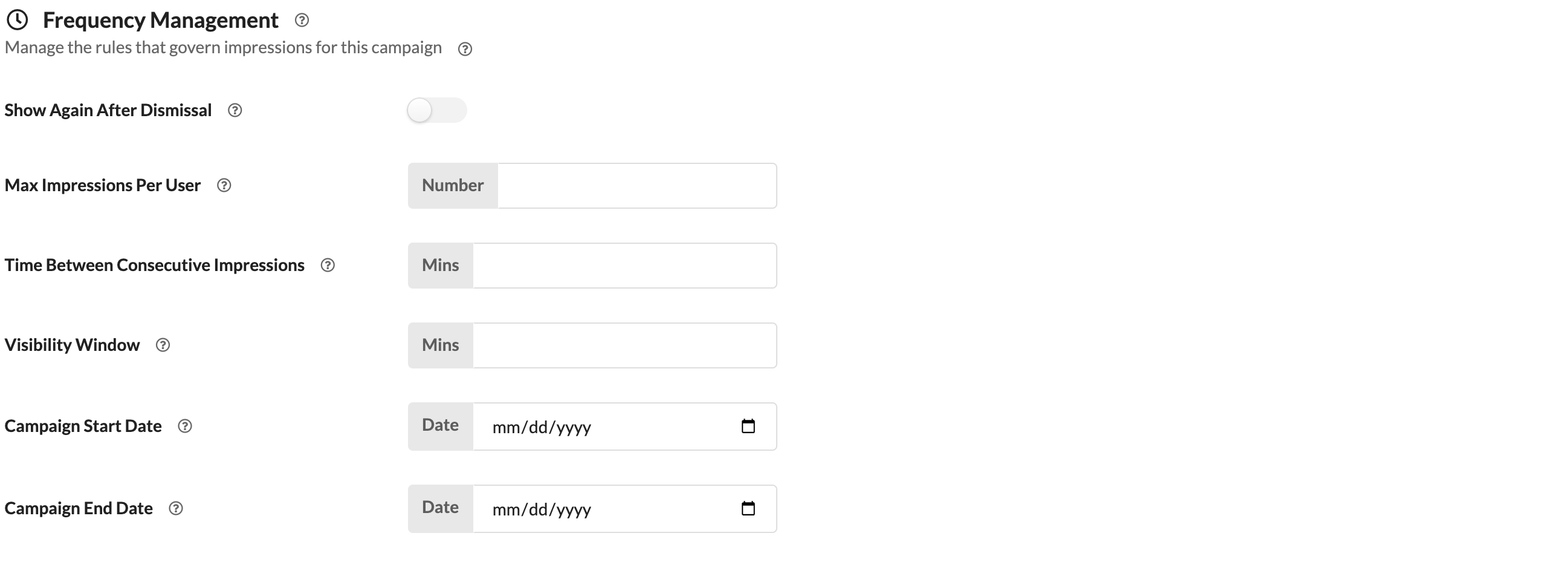Open calendar picker for Campaign Start Date
The width and height of the screenshot is (1568, 582).
[x=748, y=426]
